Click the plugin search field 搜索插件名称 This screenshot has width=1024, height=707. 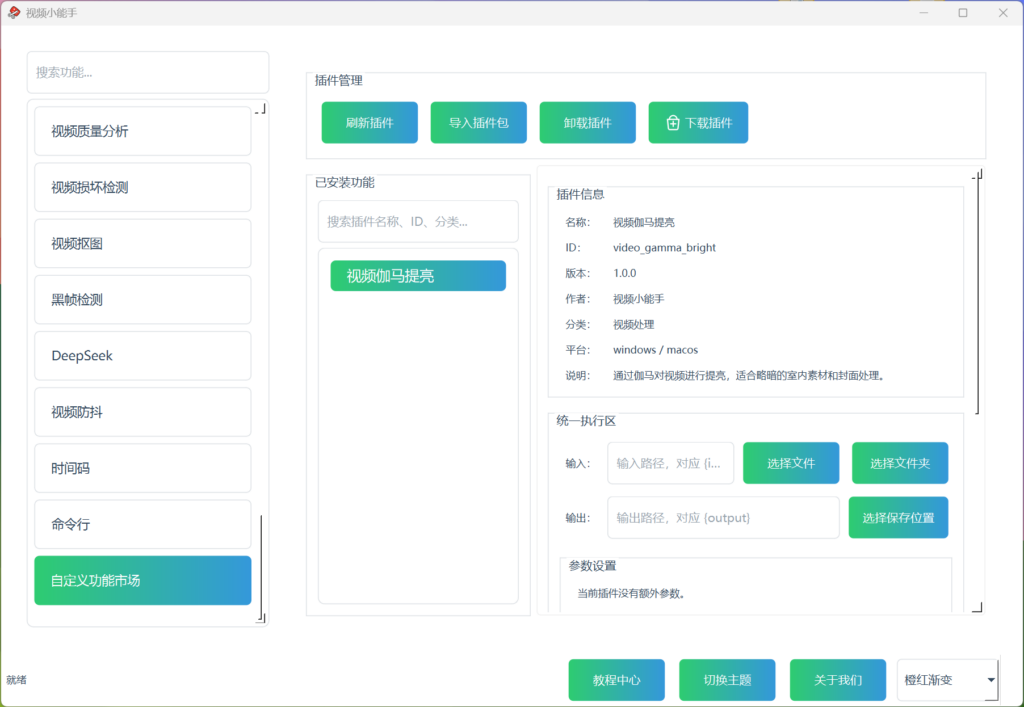pos(419,222)
